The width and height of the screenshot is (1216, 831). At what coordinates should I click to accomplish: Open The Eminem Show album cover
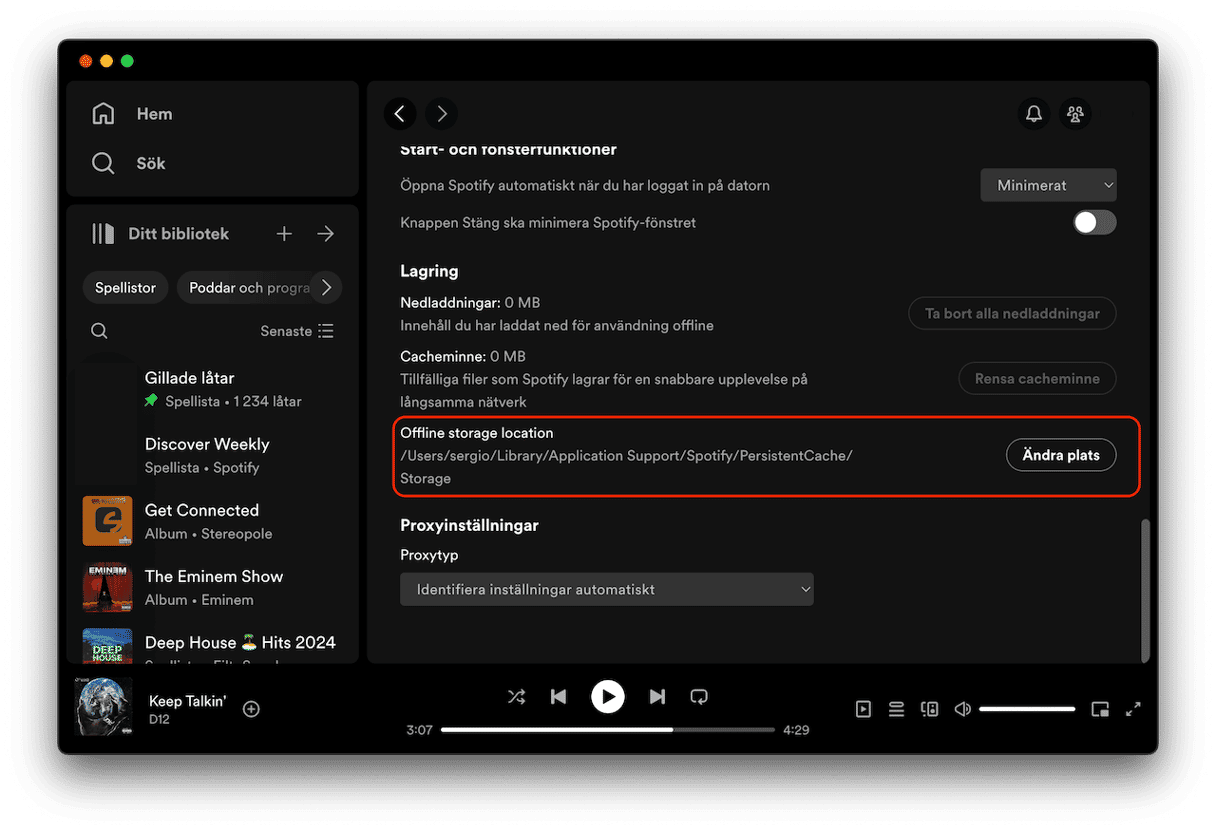click(108, 586)
